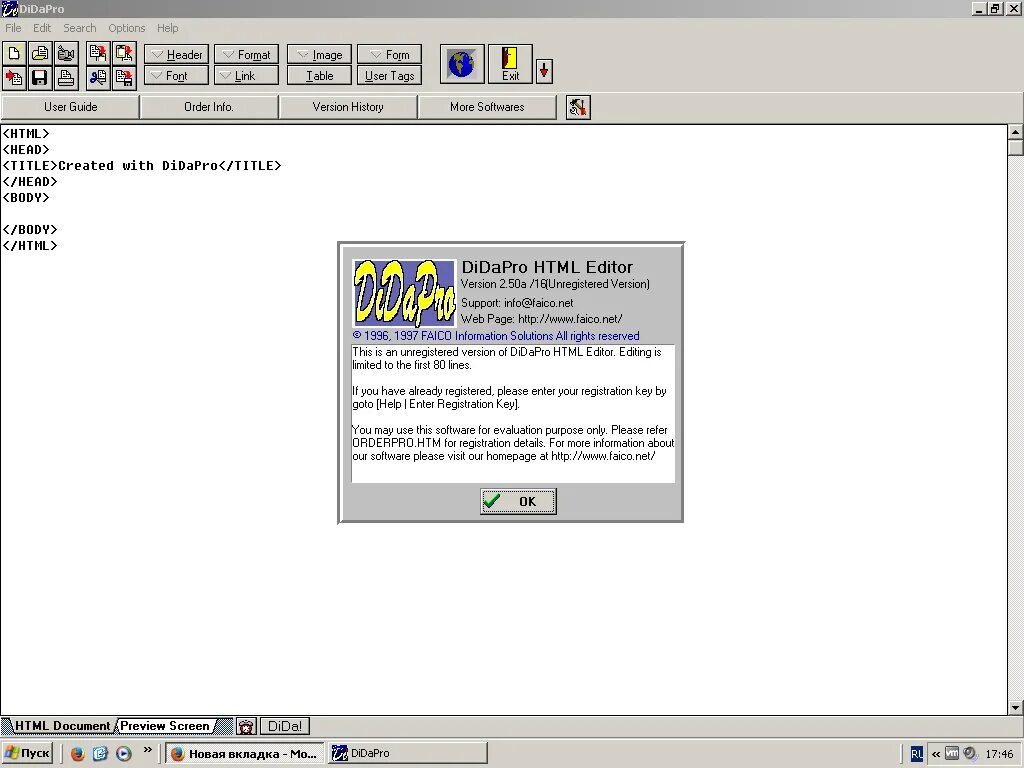The width and height of the screenshot is (1024, 768).
Task: Open the Image dropdown
Action: click(319, 55)
